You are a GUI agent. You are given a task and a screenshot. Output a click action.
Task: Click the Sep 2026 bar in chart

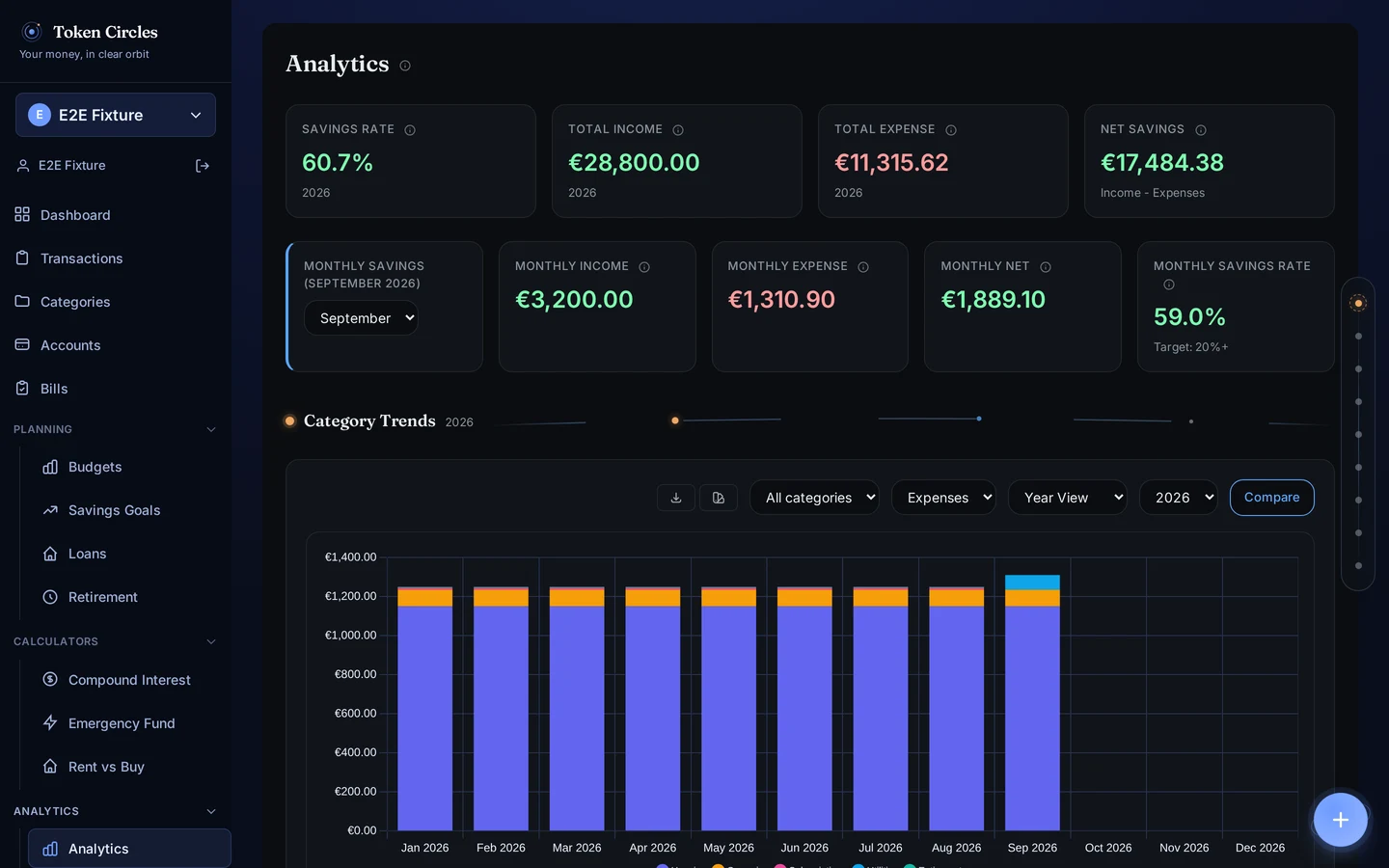pyautogui.click(x=1032, y=702)
